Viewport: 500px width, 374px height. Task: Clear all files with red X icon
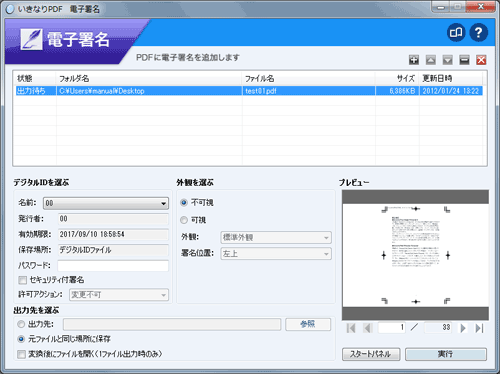[x=481, y=60]
